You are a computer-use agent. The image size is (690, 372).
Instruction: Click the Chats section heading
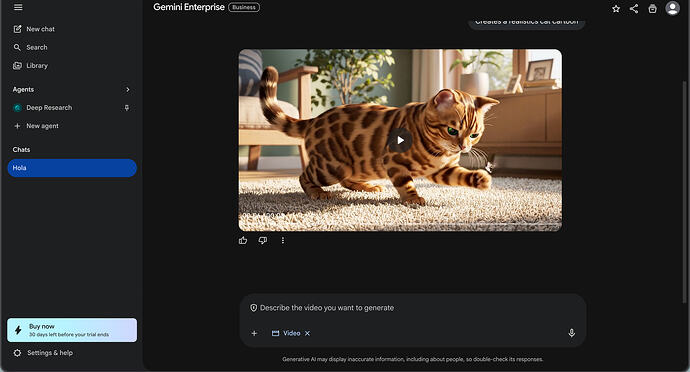point(21,150)
